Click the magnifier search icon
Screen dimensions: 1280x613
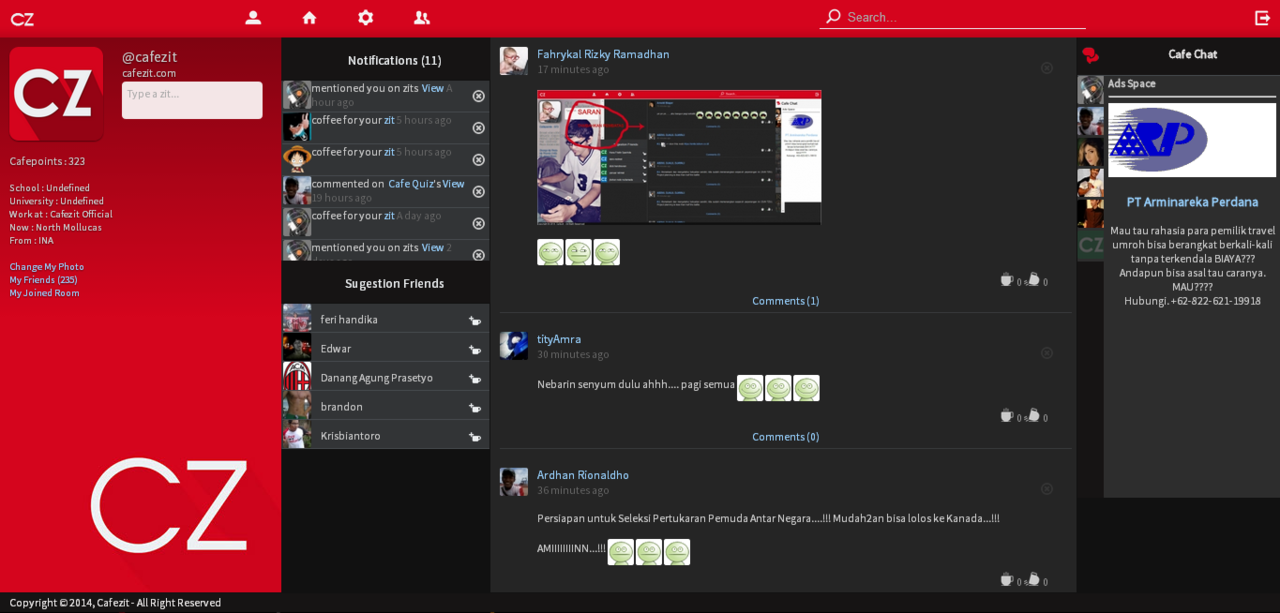pyautogui.click(x=833, y=16)
